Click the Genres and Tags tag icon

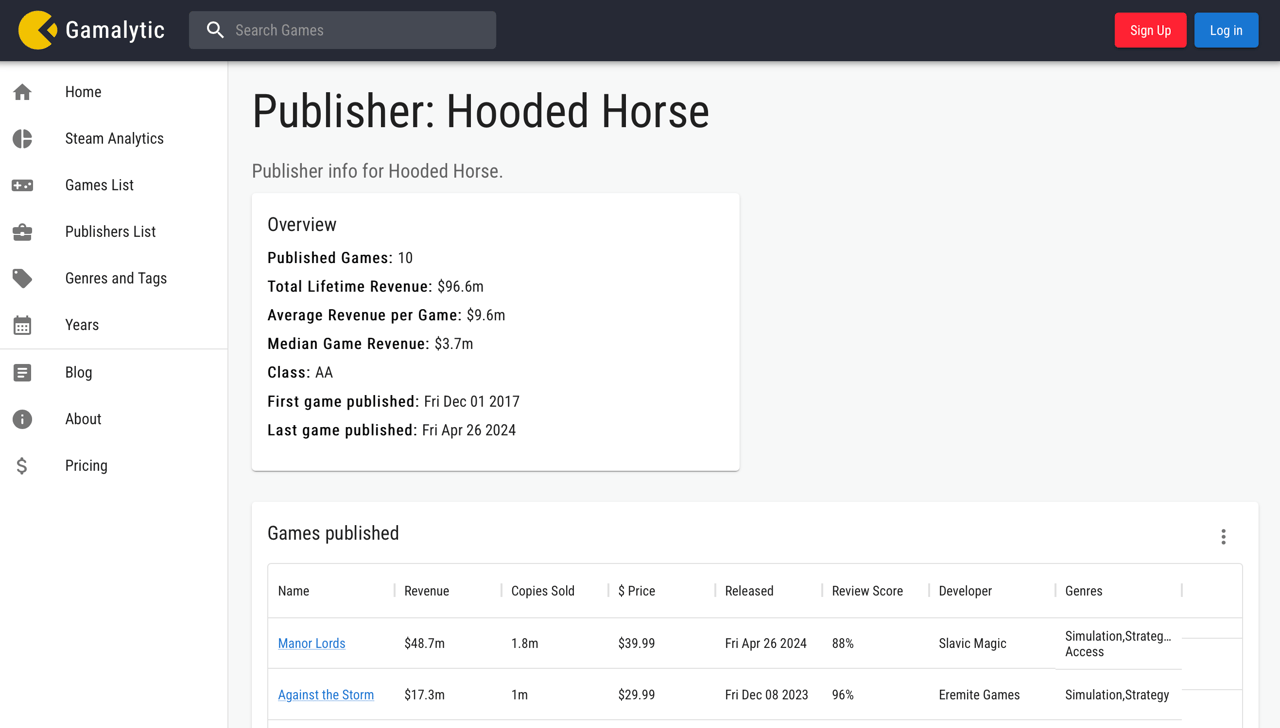click(22, 278)
